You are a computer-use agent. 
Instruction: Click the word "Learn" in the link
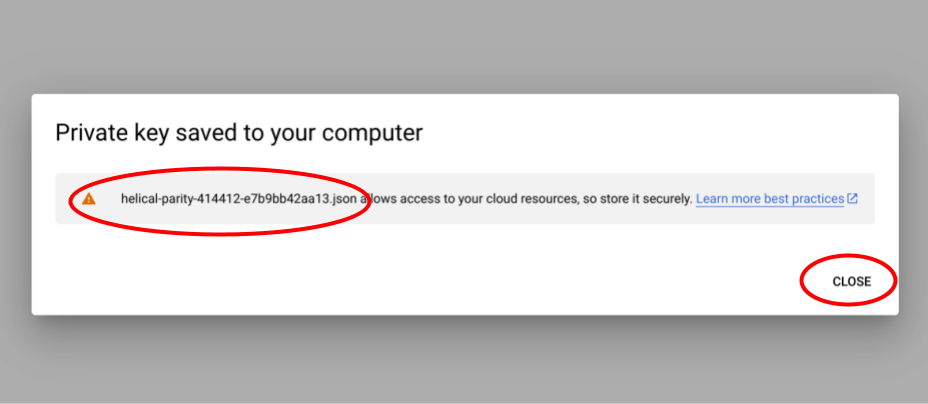[x=713, y=199]
